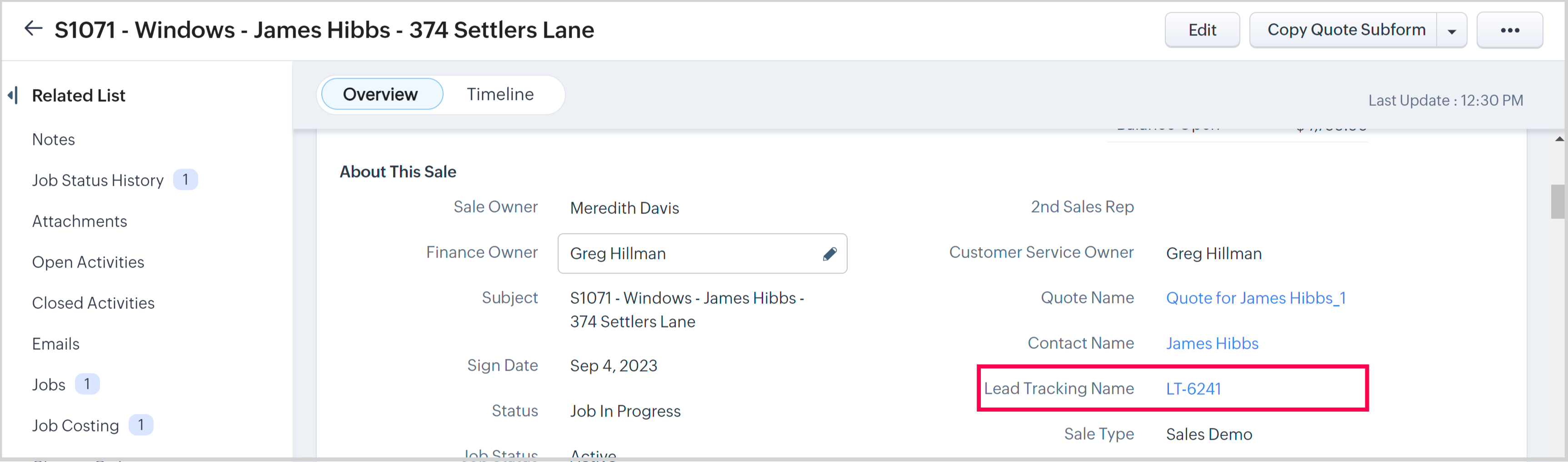Open the Emails related list
This screenshot has height=462, width=1568.
(56, 344)
